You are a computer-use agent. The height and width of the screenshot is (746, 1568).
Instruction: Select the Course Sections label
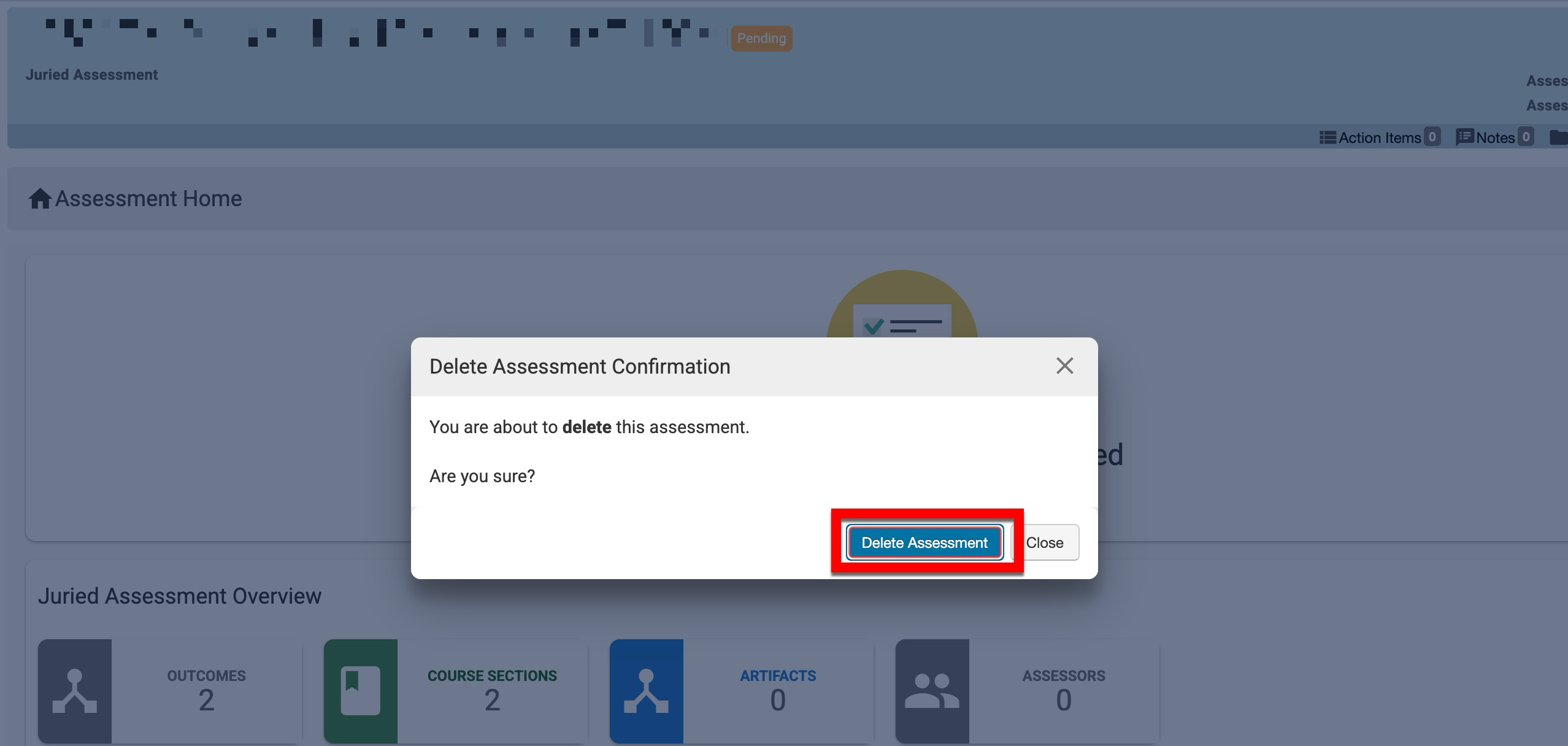tap(492, 675)
